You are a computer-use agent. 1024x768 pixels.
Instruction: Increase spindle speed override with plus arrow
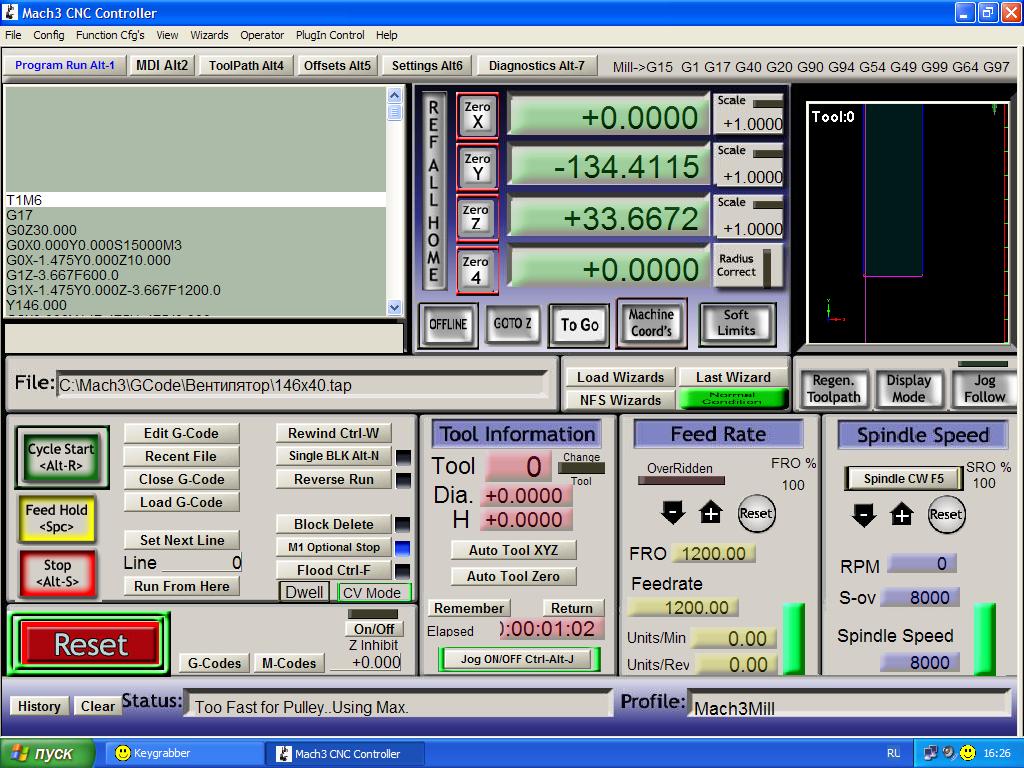pyautogui.click(x=902, y=514)
